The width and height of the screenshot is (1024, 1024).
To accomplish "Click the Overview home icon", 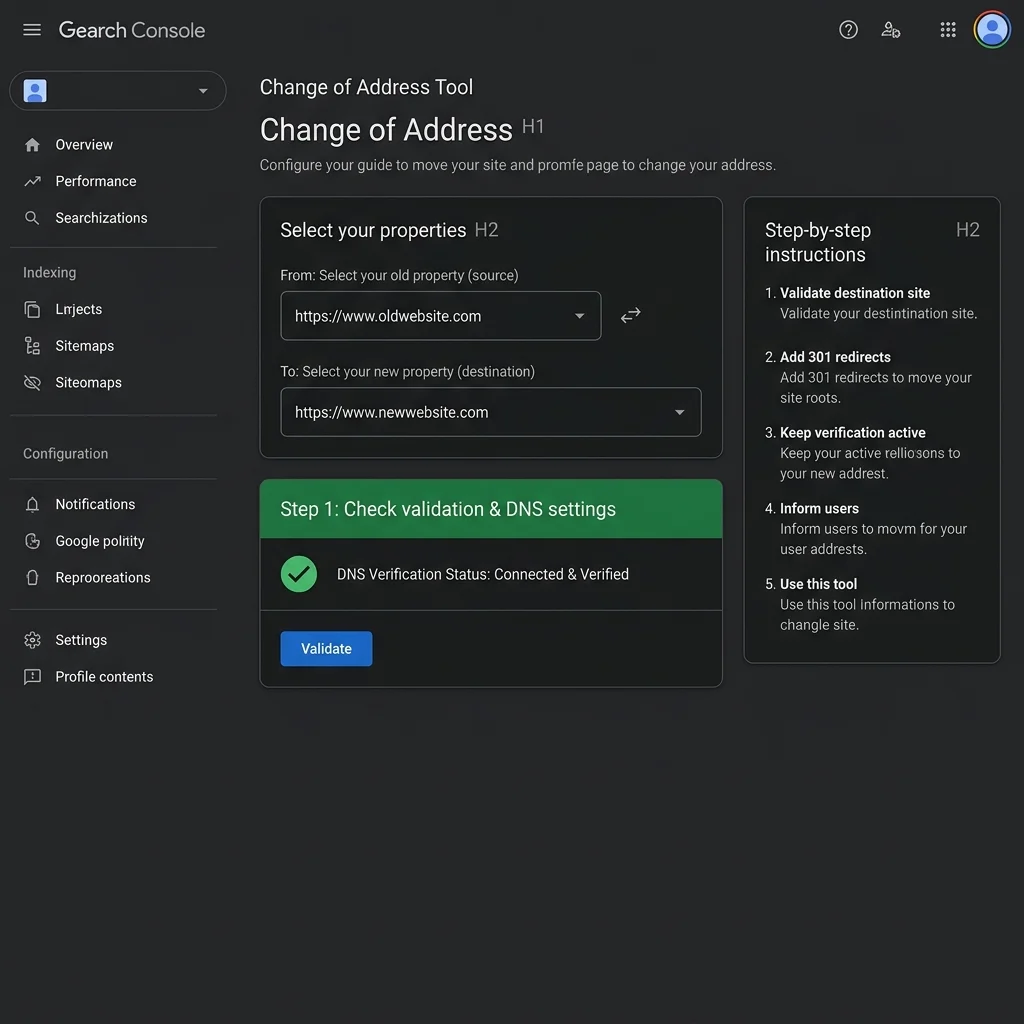I will (x=32, y=145).
